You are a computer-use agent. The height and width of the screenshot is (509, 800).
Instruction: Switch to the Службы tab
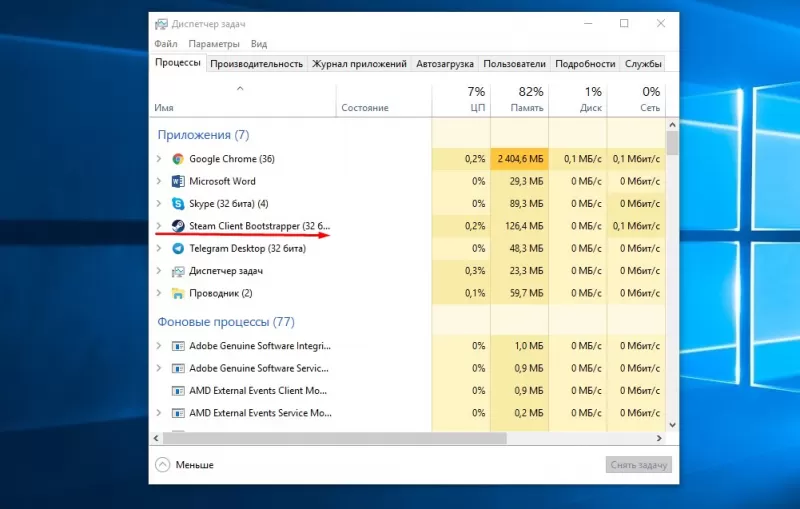pos(643,64)
